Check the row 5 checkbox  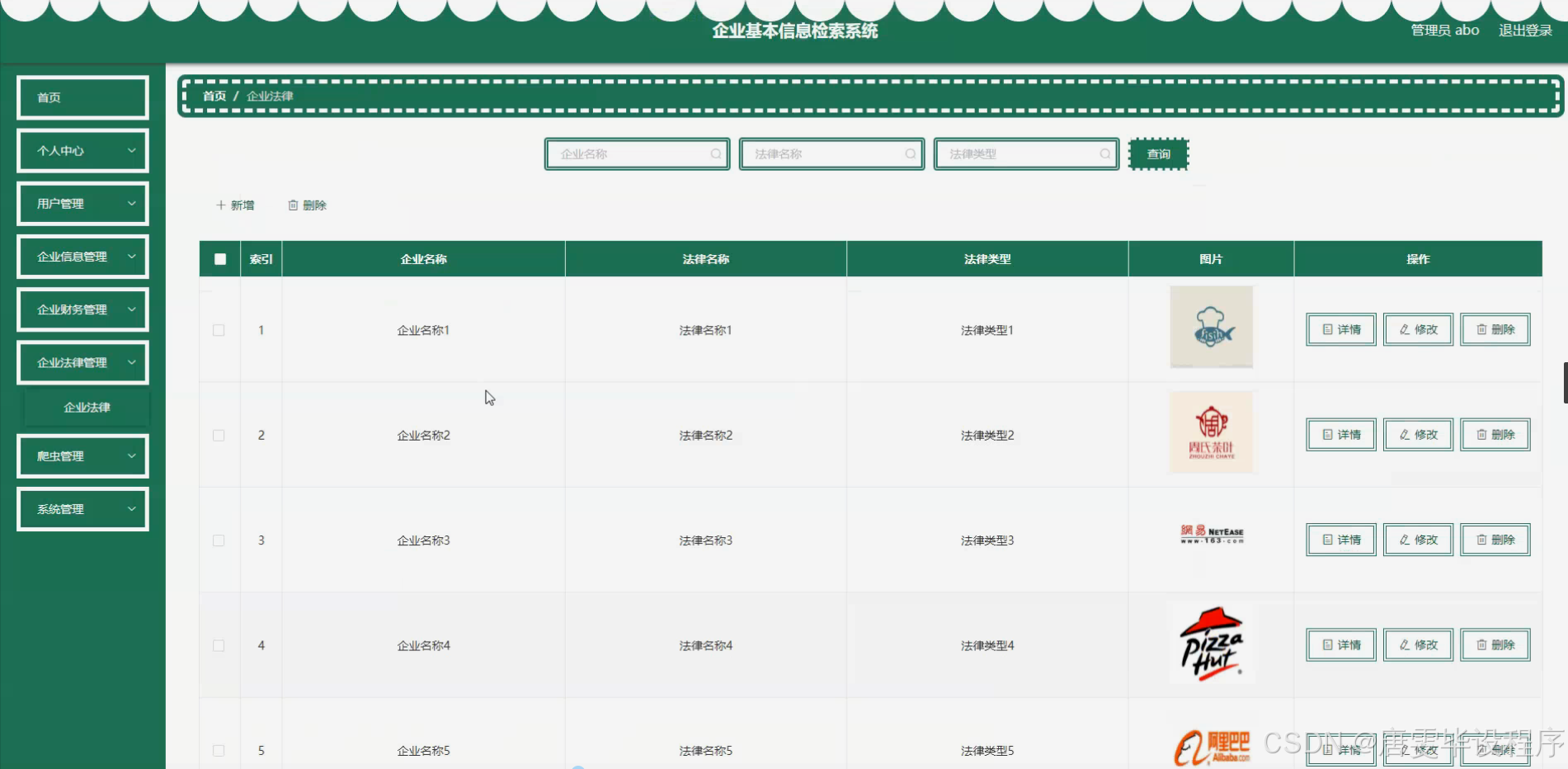(x=219, y=751)
